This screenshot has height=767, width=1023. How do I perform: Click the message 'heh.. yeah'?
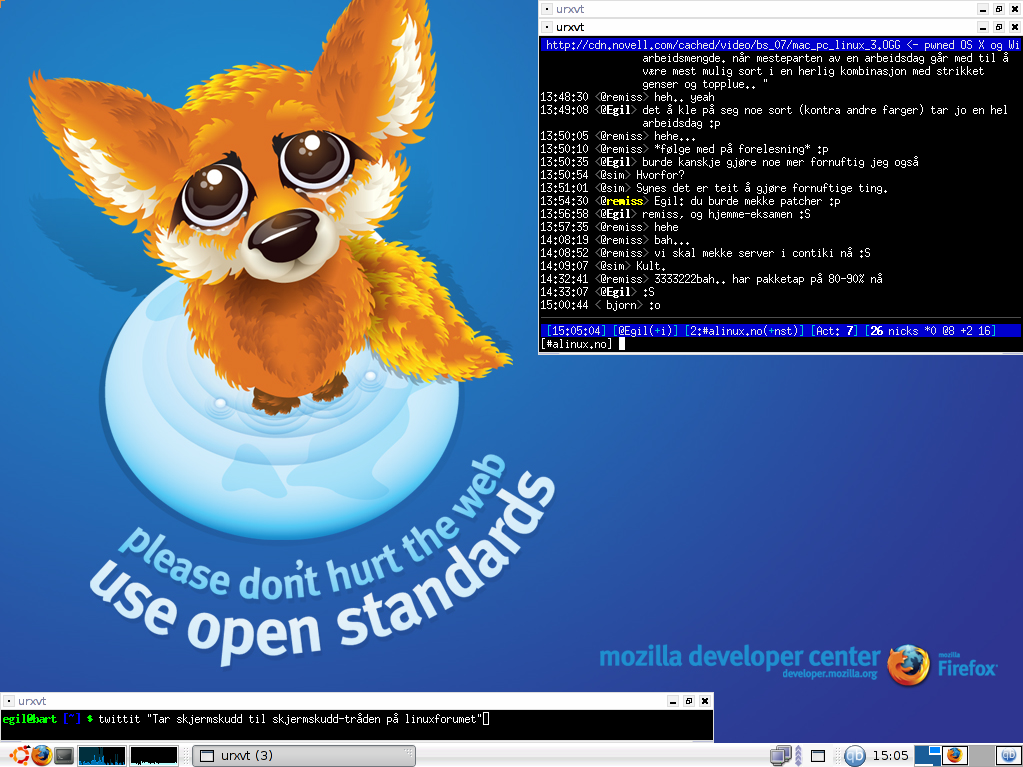pyautogui.click(x=684, y=97)
